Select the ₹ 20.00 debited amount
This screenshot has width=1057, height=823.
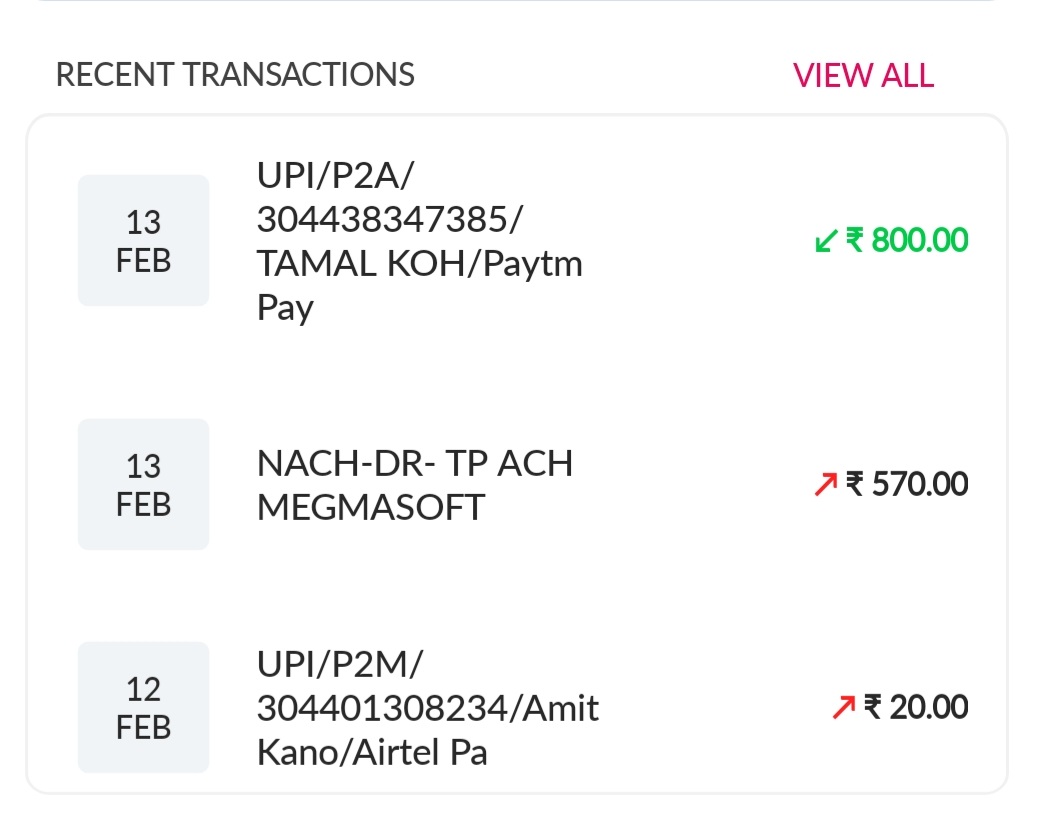[916, 708]
